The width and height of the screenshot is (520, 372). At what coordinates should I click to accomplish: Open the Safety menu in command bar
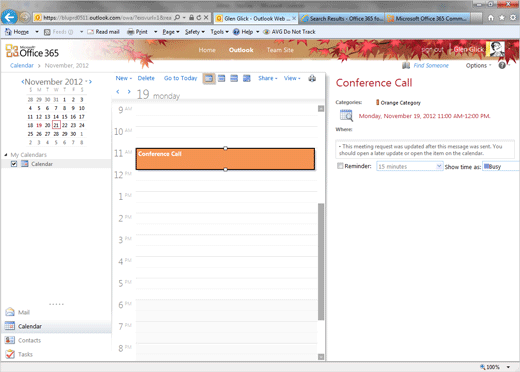point(195,32)
